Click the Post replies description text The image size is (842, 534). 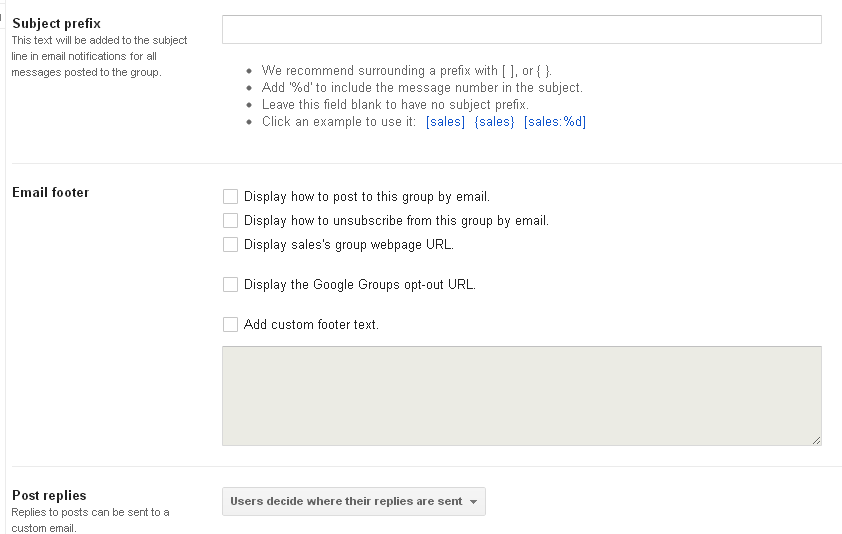(90, 520)
